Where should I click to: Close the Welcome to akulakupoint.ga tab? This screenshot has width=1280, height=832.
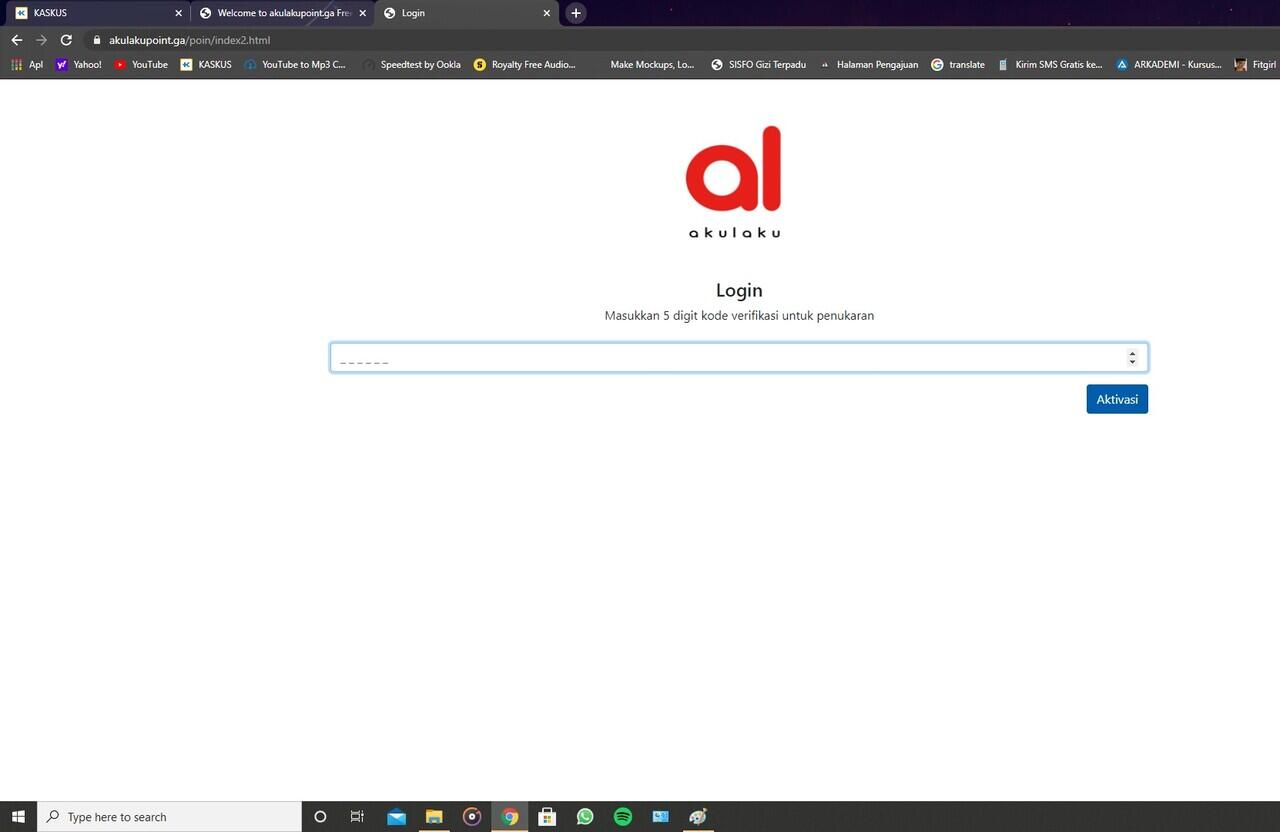pyautogui.click(x=363, y=13)
